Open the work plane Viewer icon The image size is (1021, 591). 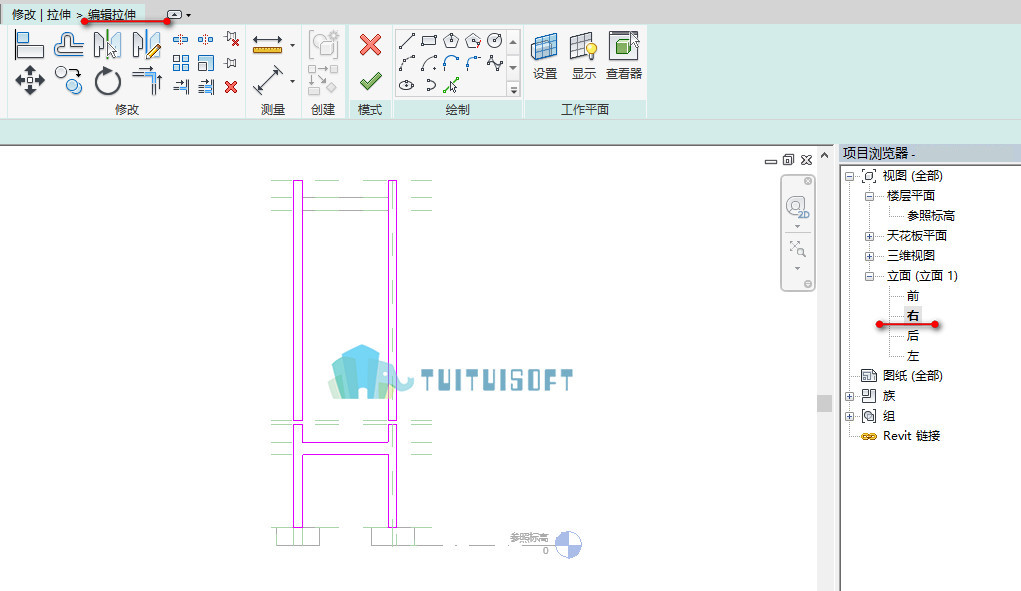pyautogui.click(x=624, y=56)
